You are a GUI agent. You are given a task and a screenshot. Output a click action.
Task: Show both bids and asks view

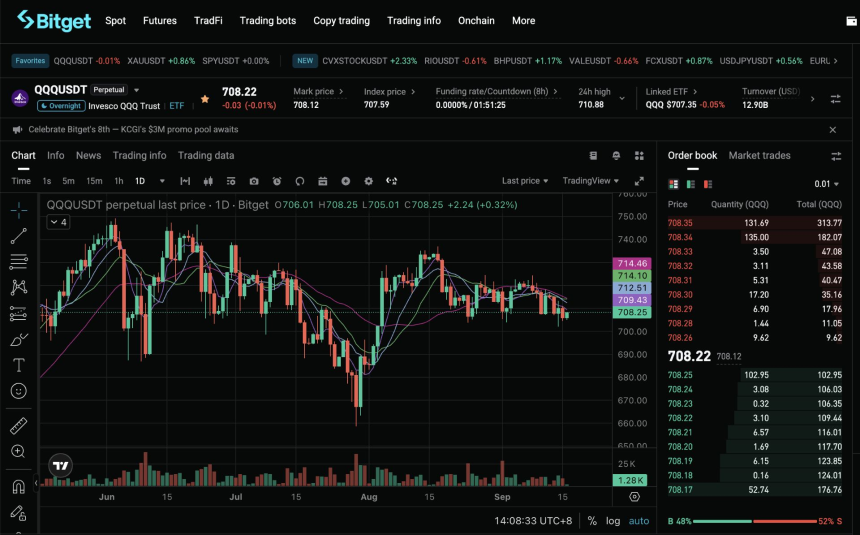coord(674,184)
